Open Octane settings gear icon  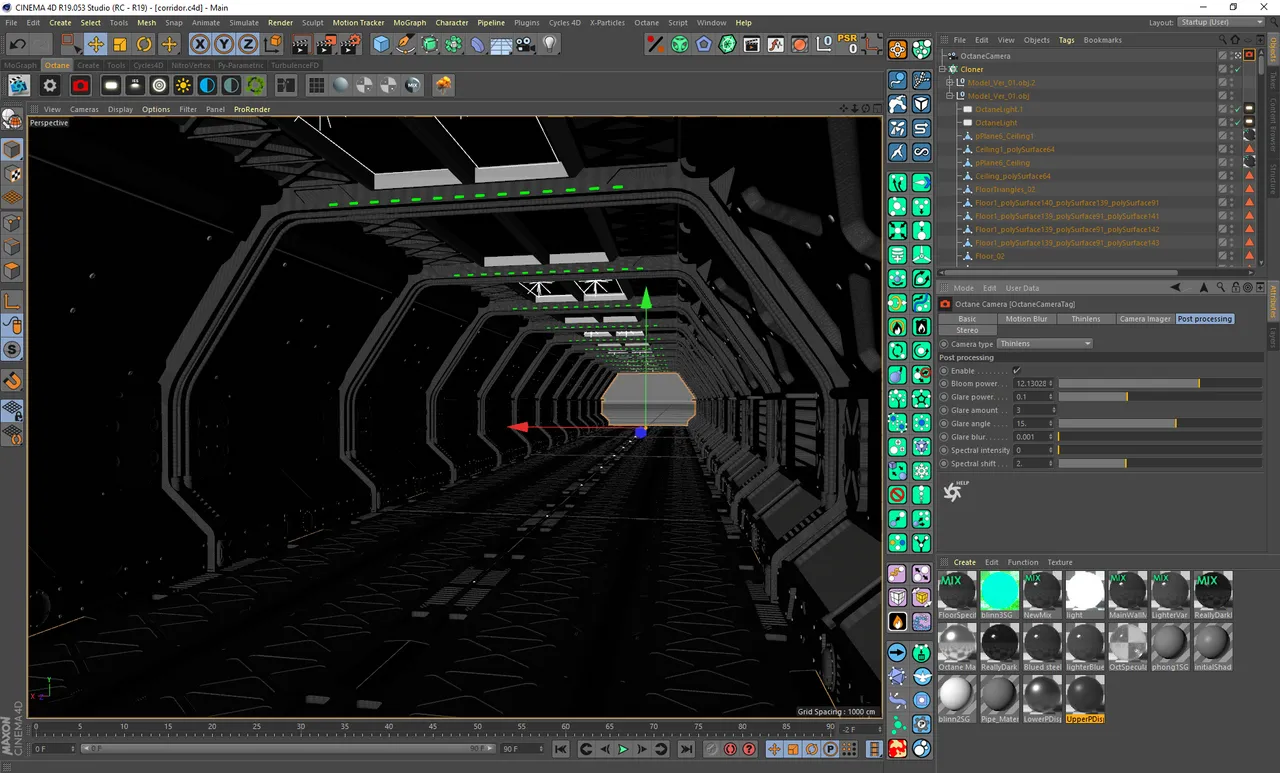[50, 86]
